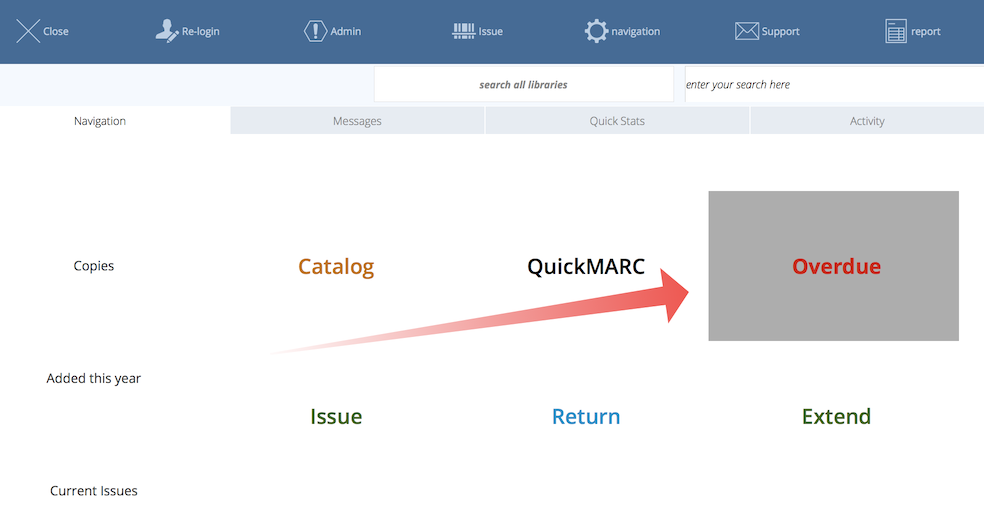Open the highlighted Overdue tile

[x=835, y=267]
